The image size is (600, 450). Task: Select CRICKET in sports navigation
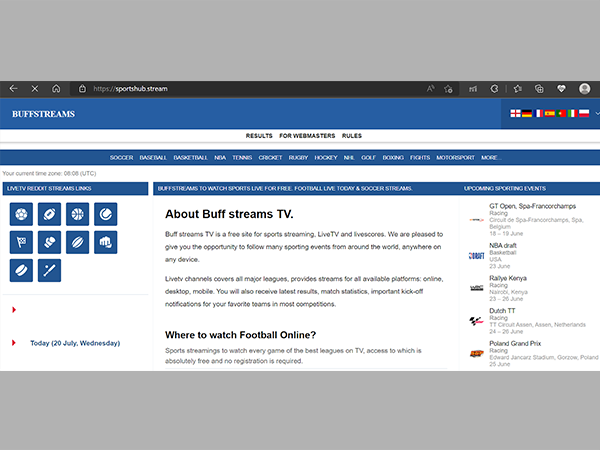point(270,158)
